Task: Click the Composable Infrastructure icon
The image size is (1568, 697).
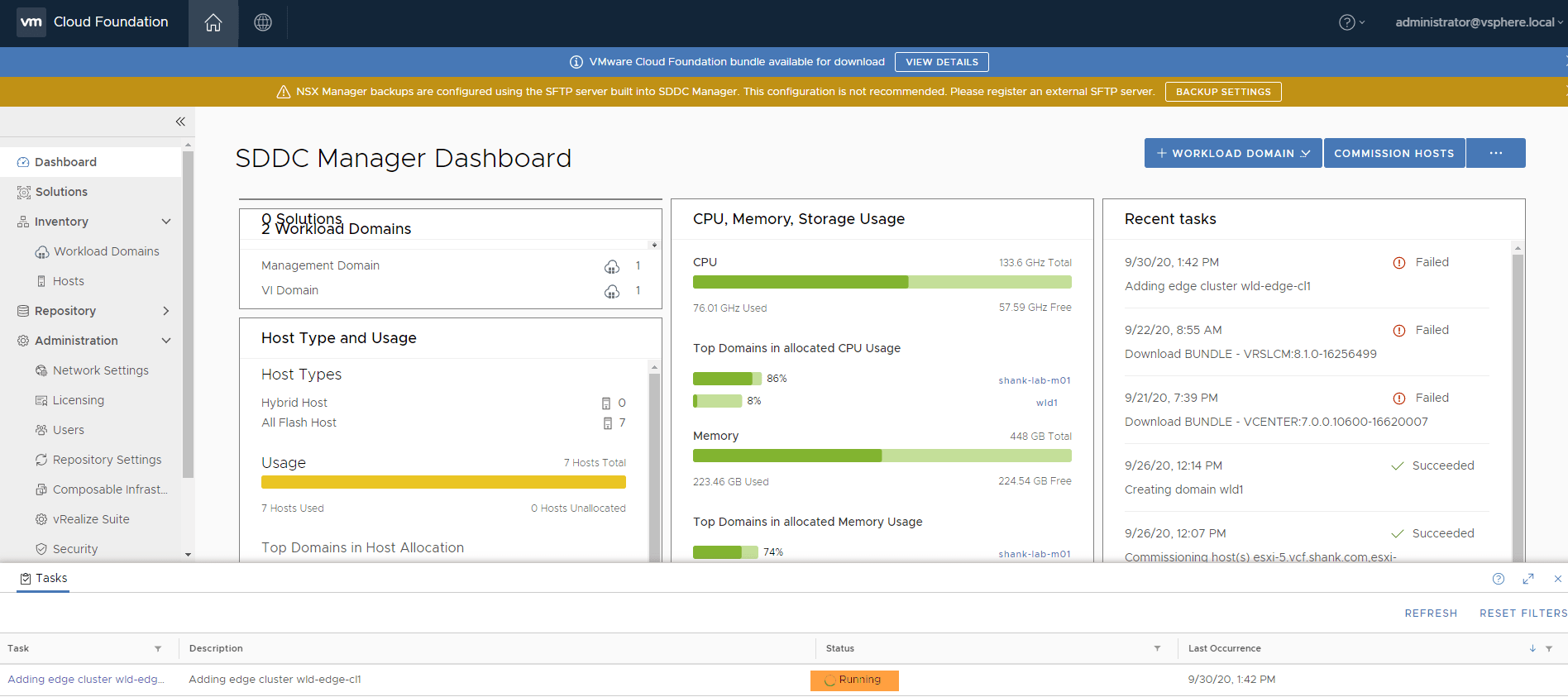Action: pyautogui.click(x=41, y=489)
